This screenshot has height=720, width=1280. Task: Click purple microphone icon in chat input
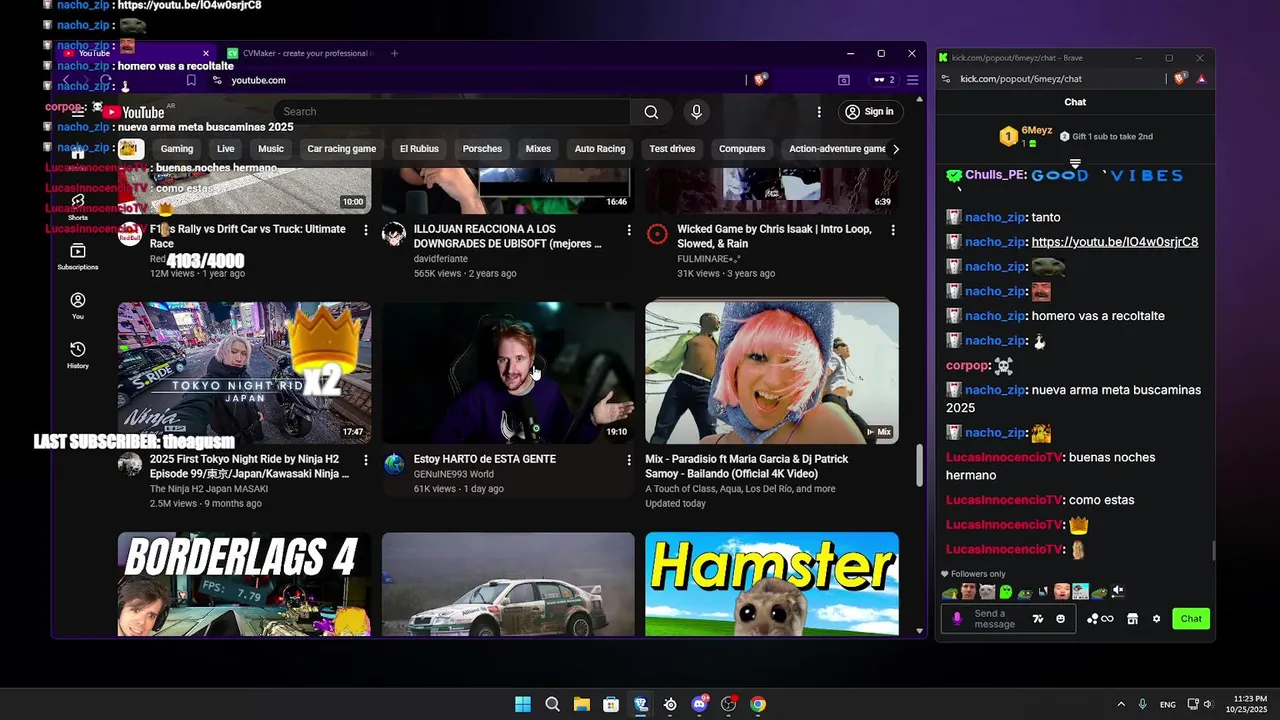[957, 619]
